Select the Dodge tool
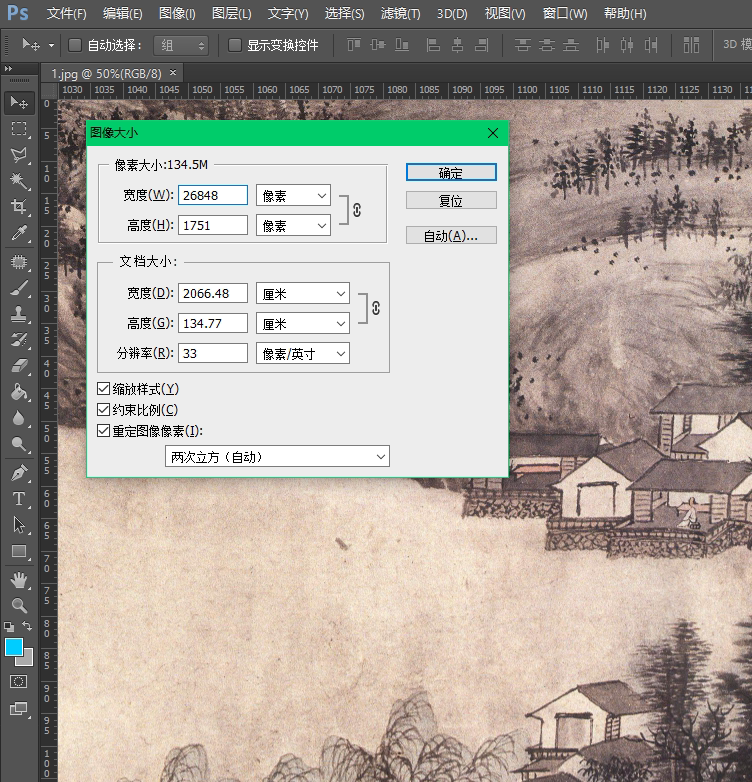 (x=19, y=444)
